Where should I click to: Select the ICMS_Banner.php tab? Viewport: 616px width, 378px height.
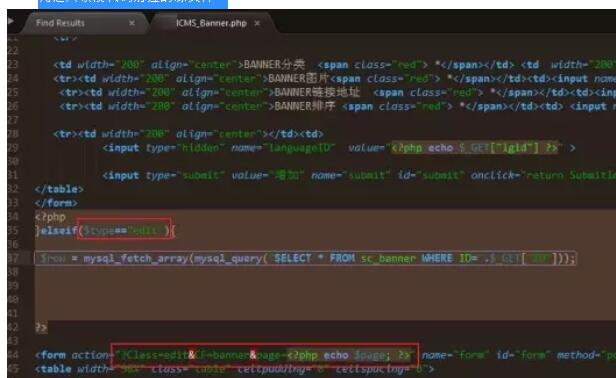(211, 23)
